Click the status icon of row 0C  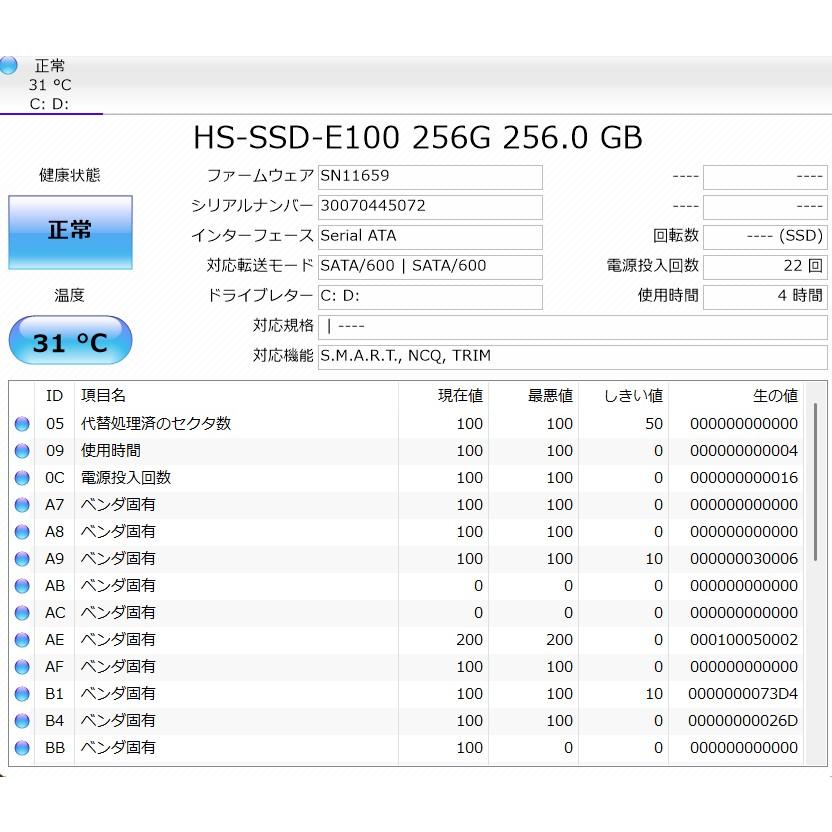22,478
